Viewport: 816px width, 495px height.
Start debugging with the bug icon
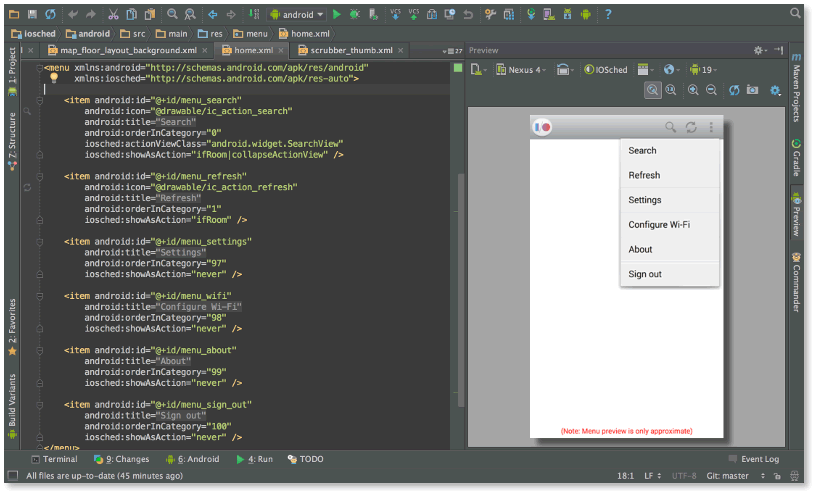click(x=355, y=15)
